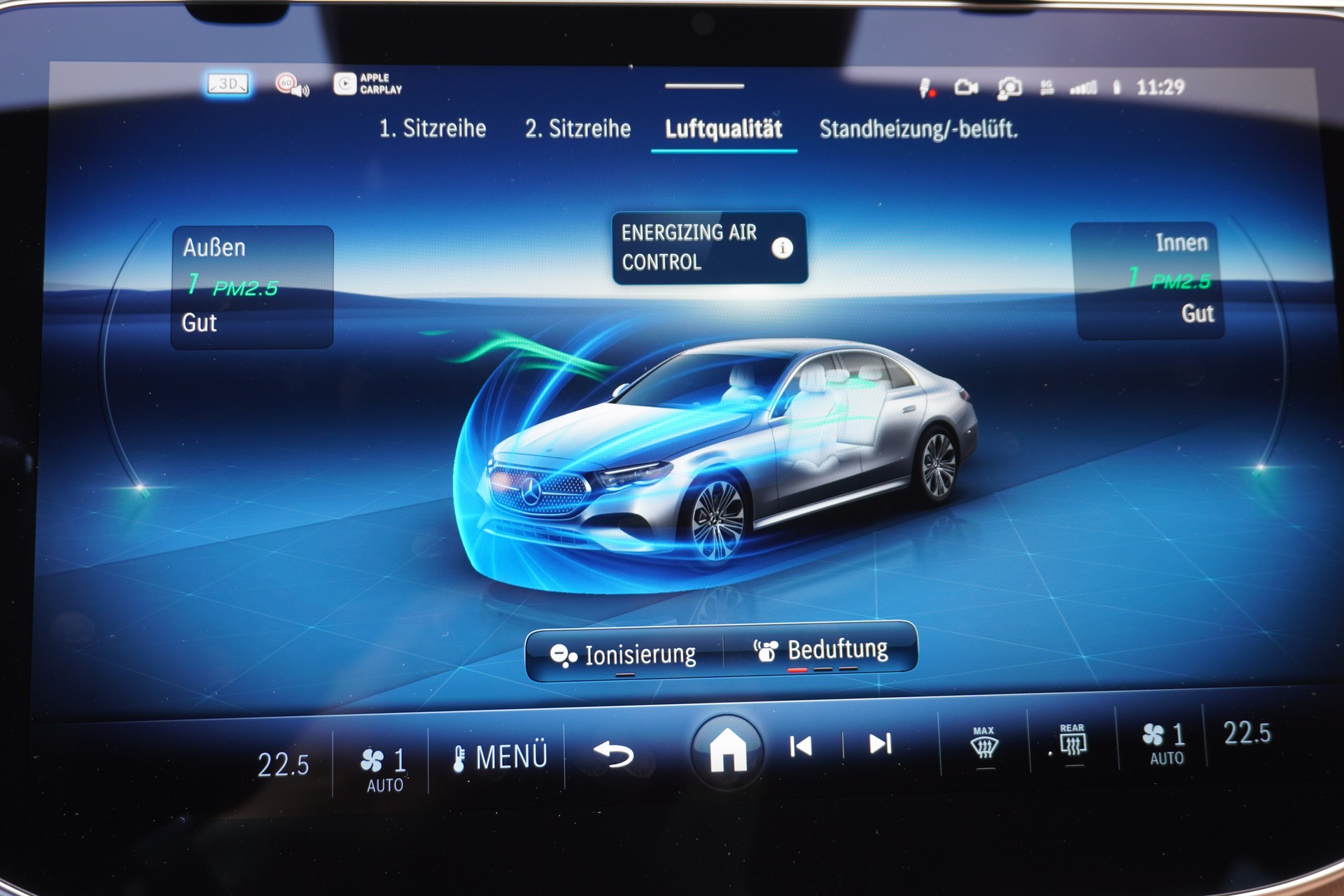The image size is (1344, 896).
Task: Select the Luftqualität tab
Action: [724, 130]
